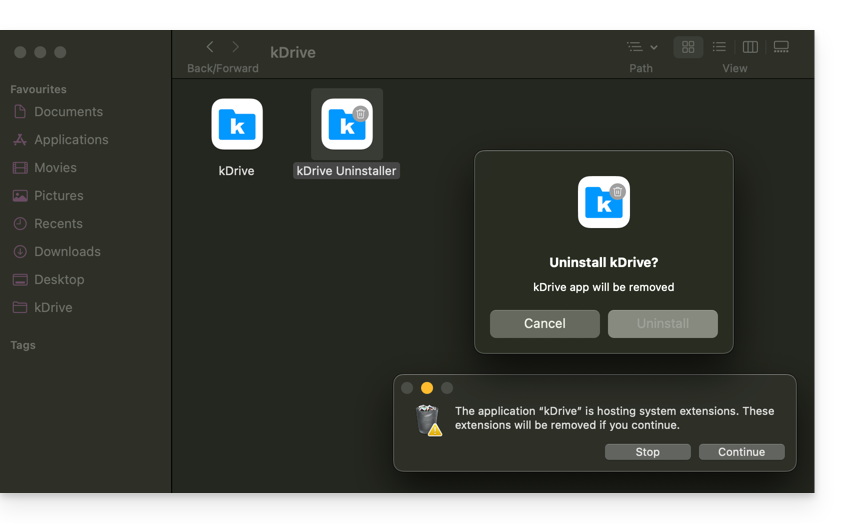Go forward with the forward arrow
Viewport: 845px width, 523px height.
(236, 47)
